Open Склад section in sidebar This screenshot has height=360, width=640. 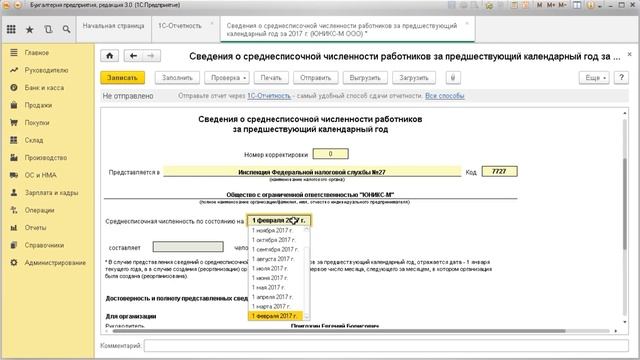(x=33, y=140)
